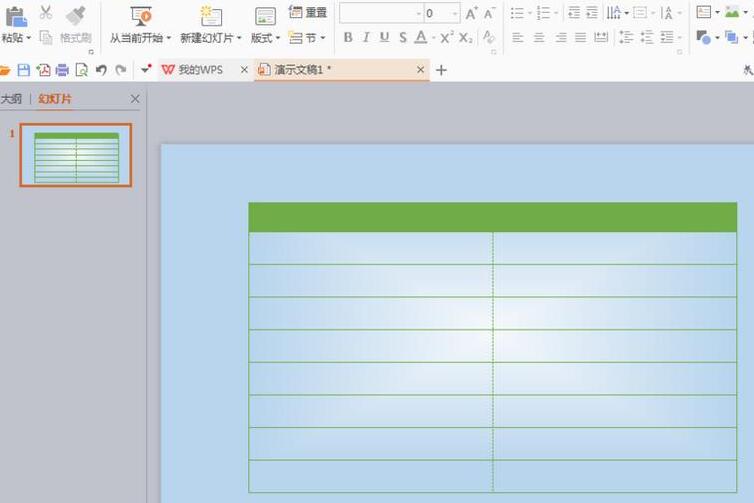Align text right
754x503 pixels.
tap(560, 37)
